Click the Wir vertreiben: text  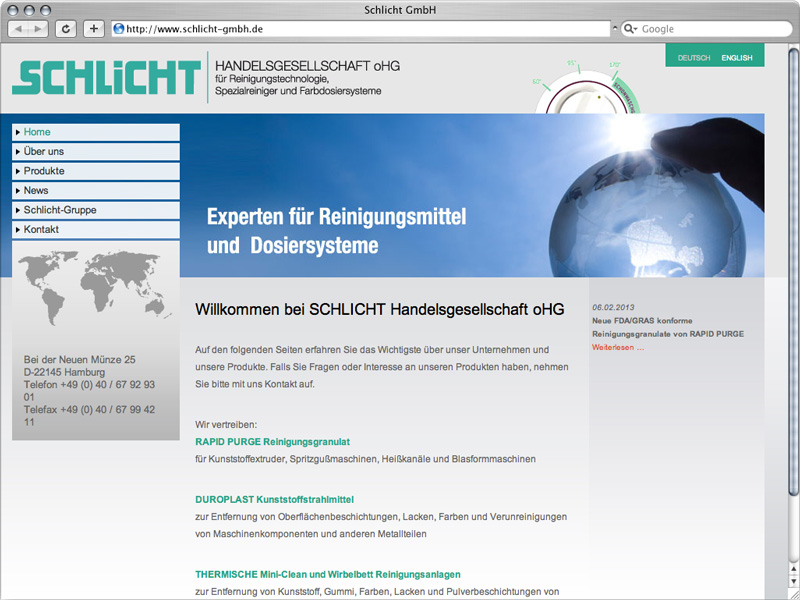pyautogui.click(x=226, y=424)
